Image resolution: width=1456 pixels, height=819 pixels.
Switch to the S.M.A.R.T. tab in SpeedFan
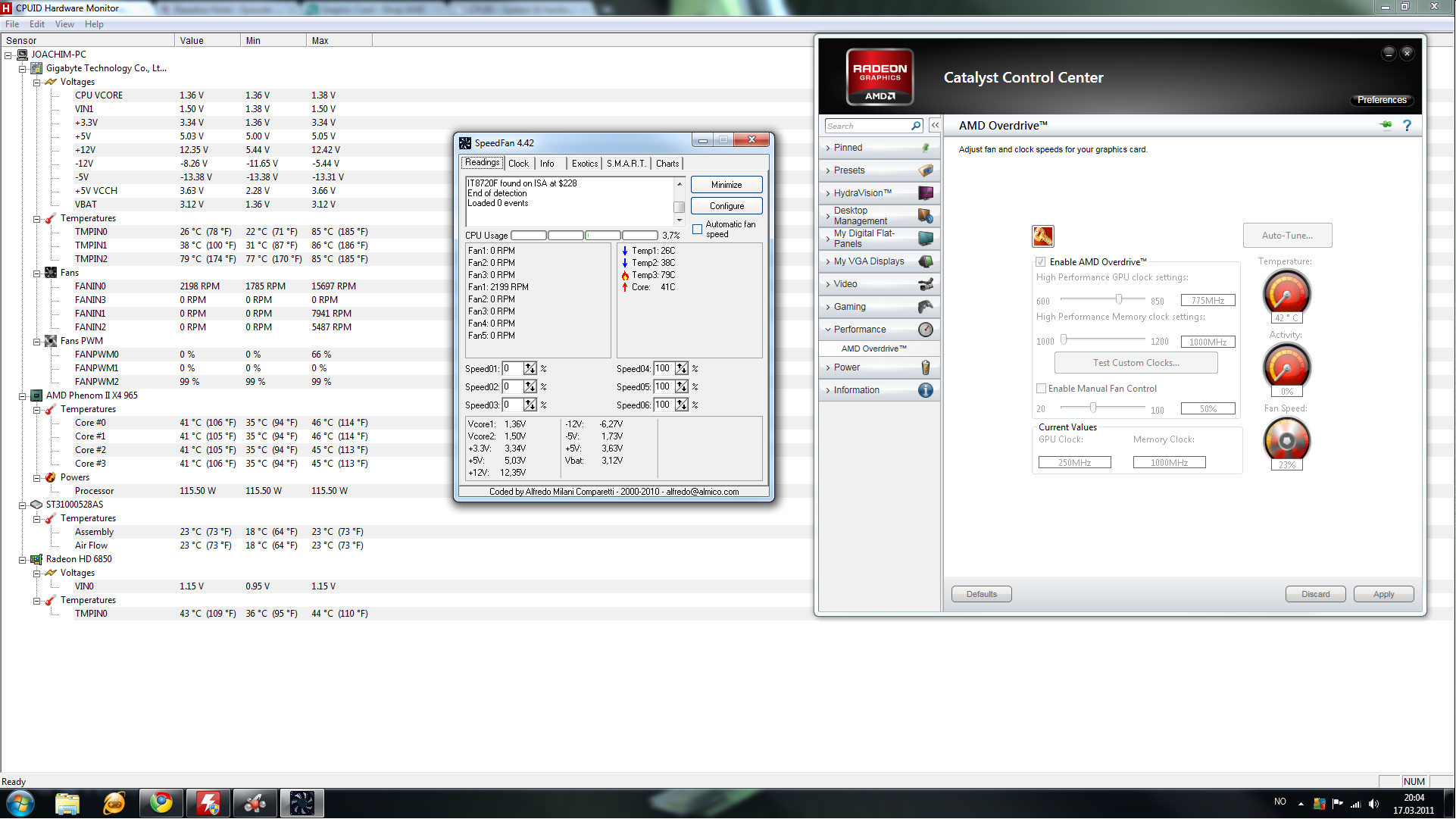pos(626,164)
